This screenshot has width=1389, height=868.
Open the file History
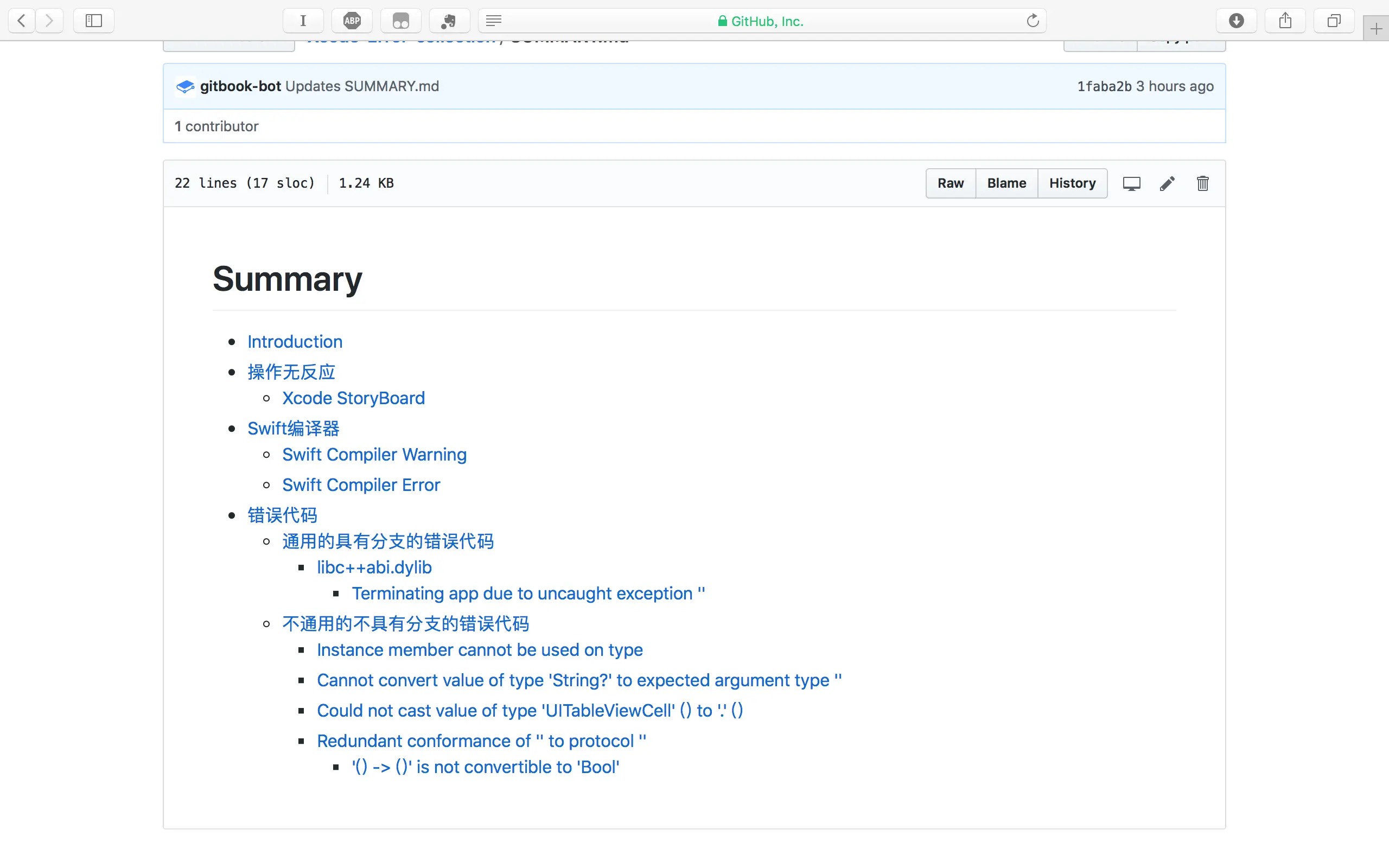(1072, 183)
